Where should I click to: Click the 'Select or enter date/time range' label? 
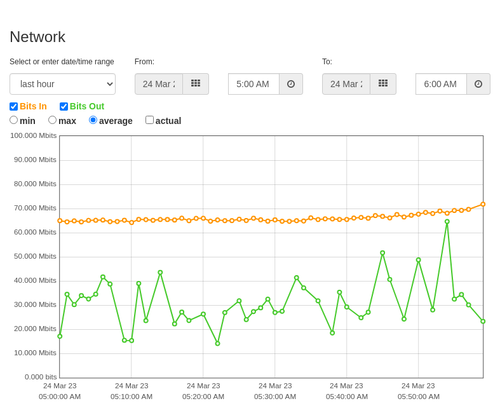(x=62, y=62)
